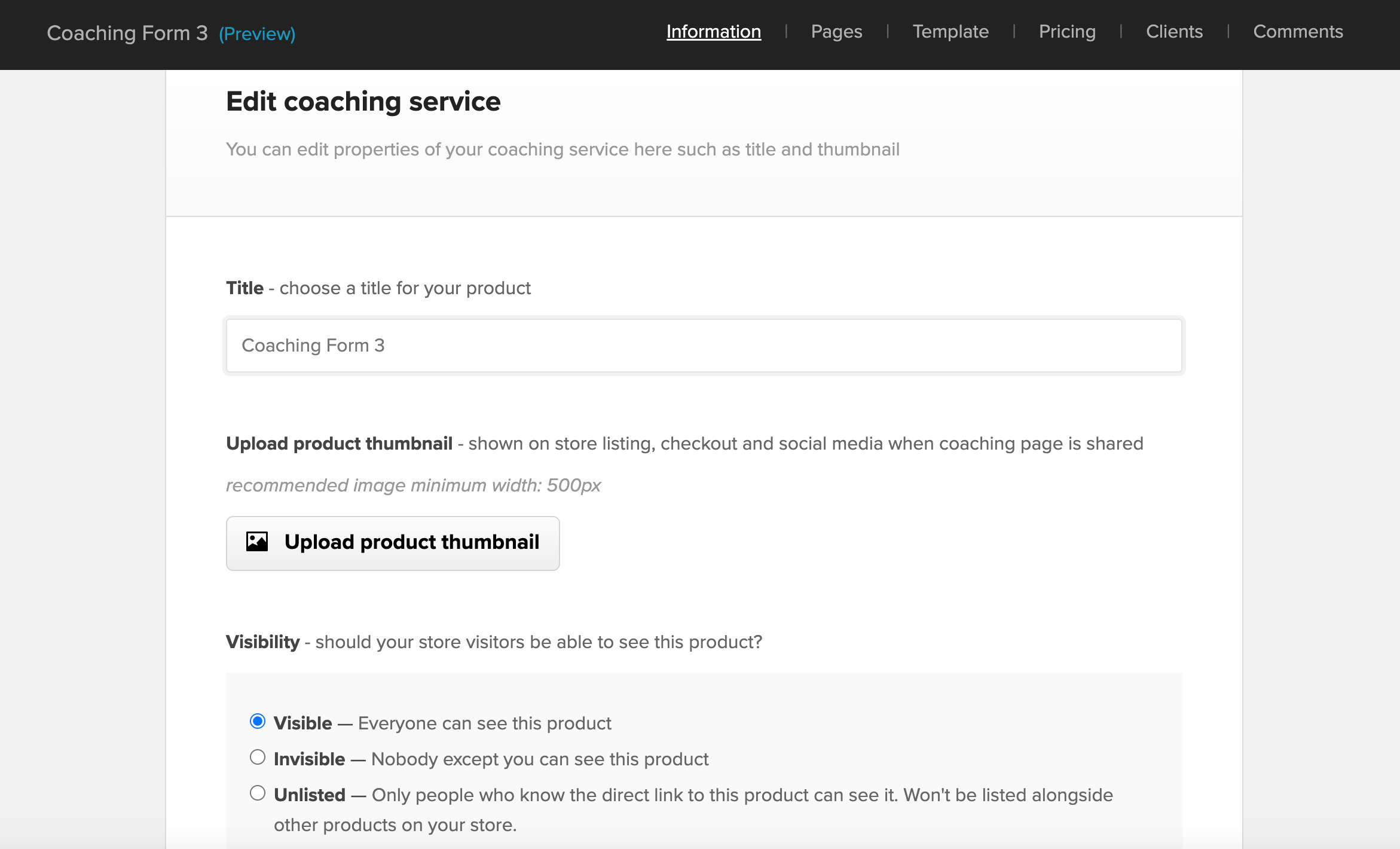Click the Preview link in header
The height and width of the screenshot is (849, 1400).
pyautogui.click(x=257, y=34)
